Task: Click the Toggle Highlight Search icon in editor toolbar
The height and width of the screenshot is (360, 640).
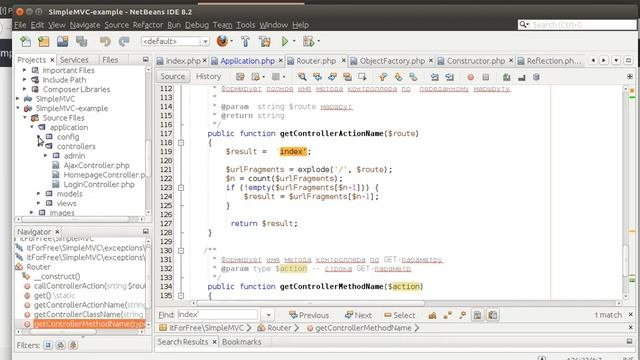Action: click(347, 77)
